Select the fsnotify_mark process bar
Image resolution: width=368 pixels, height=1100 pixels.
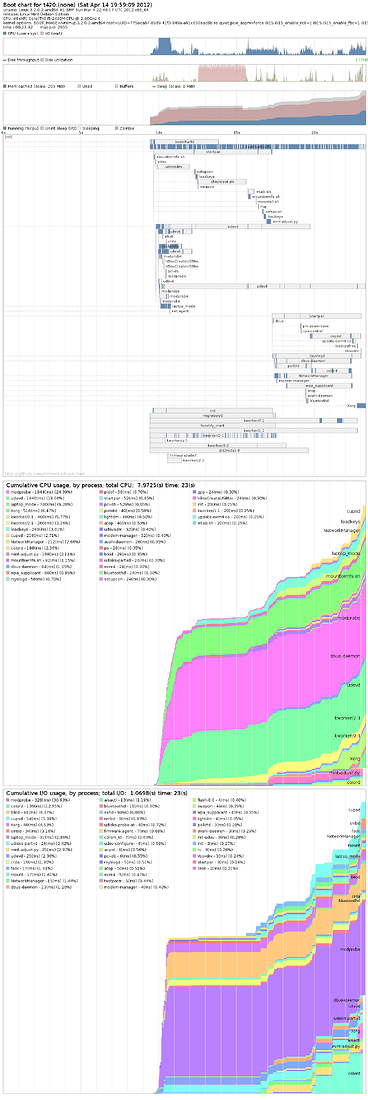[212, 425]
